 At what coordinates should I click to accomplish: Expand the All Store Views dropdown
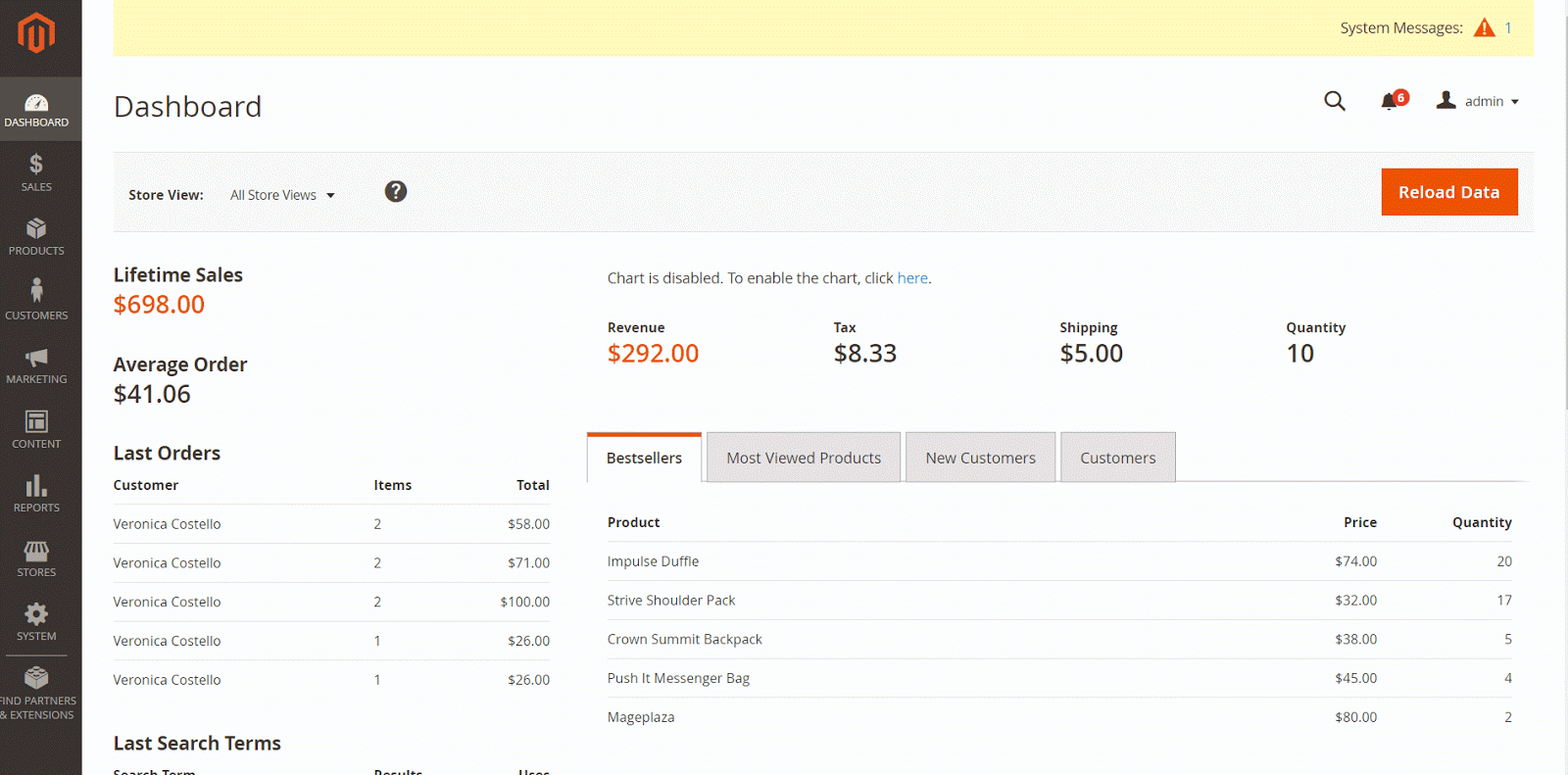pos(282,195)
